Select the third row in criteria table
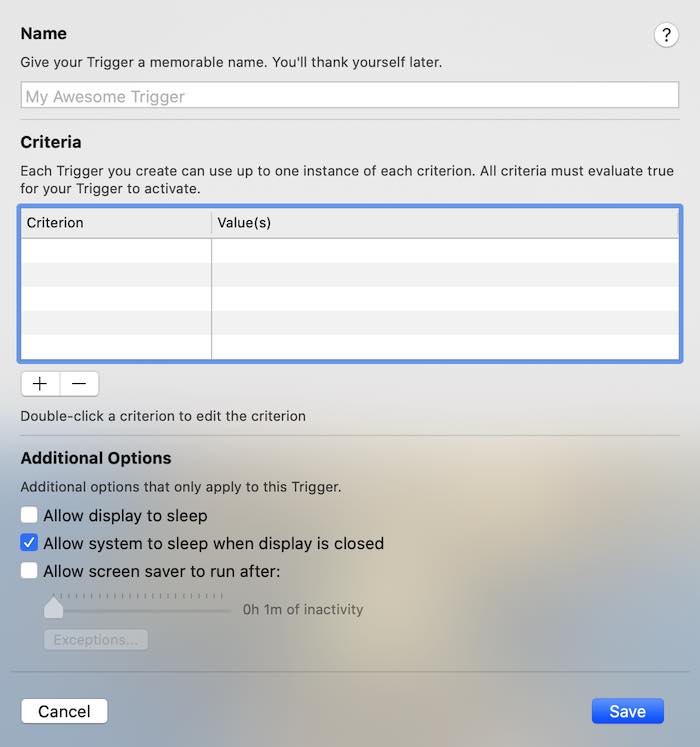Viewport: 700px width, 747px height. pyautogui.click(x=350, y=299)
